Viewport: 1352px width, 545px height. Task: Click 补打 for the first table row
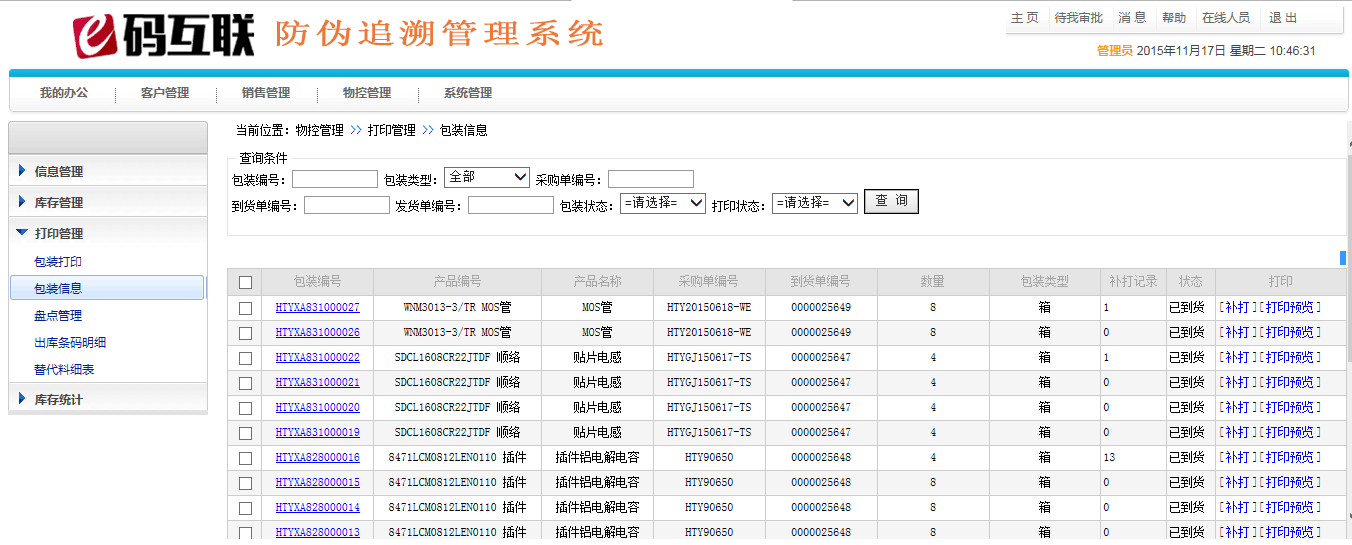(x=1237, y=308)
